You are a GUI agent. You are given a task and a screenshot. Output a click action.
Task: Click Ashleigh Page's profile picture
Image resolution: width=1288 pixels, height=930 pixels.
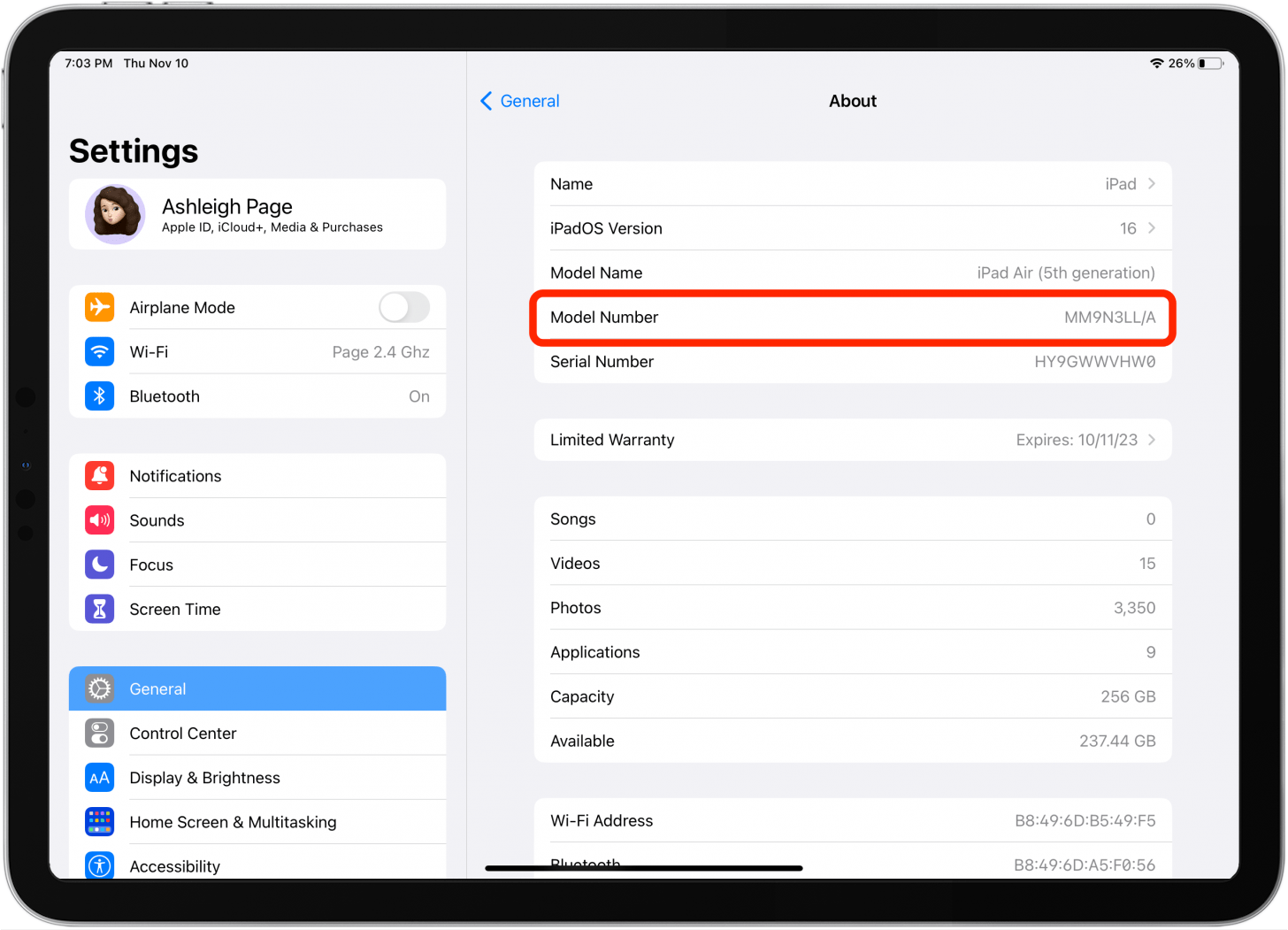[x=115, y=213]
